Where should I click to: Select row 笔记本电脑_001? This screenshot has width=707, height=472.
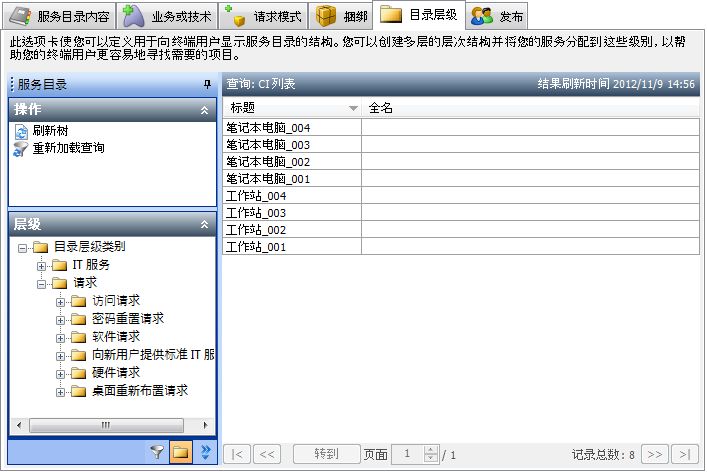461,179
